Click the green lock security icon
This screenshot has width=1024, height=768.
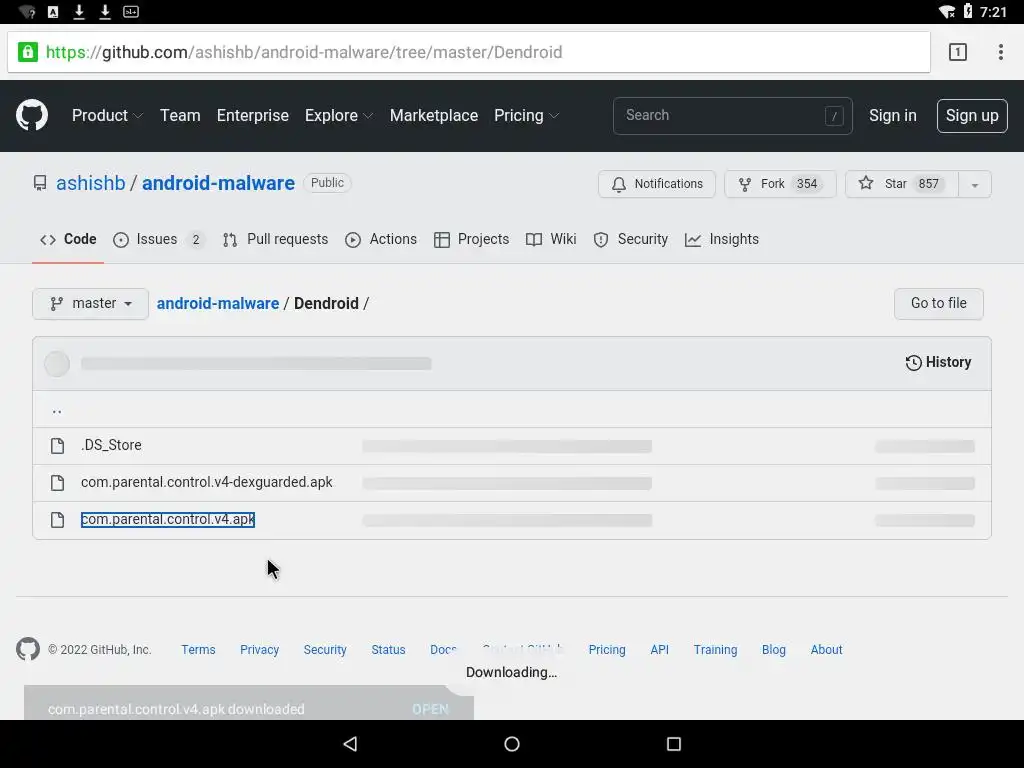pyautogui.click(x=27, y=52)
